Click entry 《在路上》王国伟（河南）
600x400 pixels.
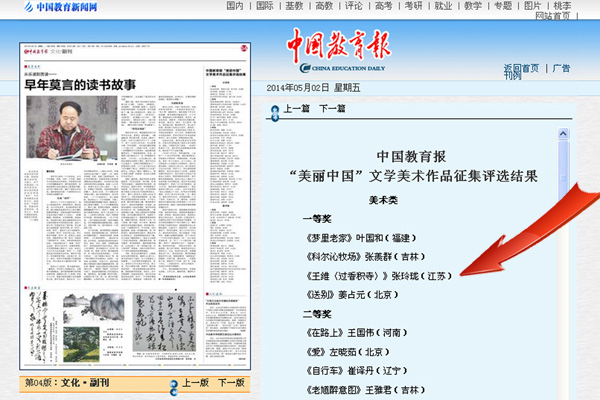coord(356,333)
